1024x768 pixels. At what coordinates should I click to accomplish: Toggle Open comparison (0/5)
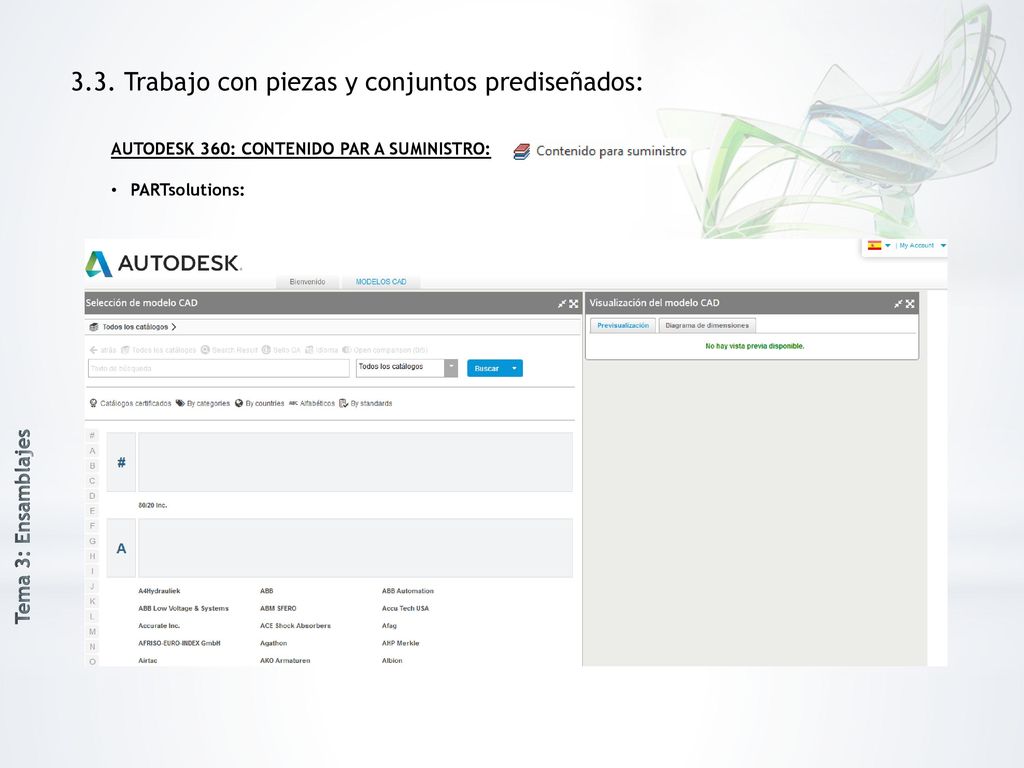click(x=385, y=350)
